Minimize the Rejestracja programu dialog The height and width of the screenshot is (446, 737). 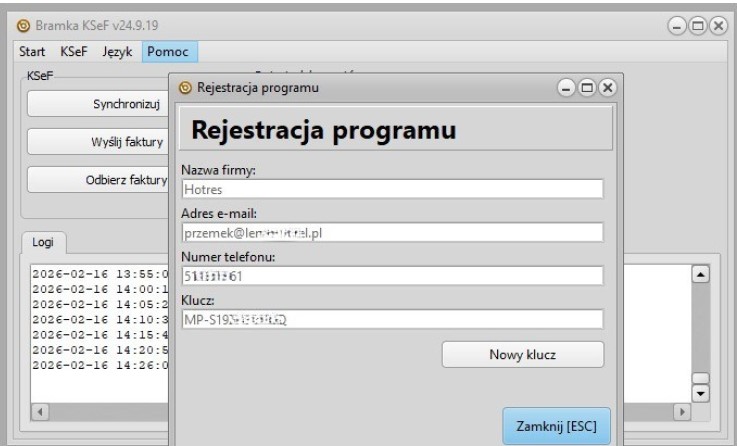point(568,88)
